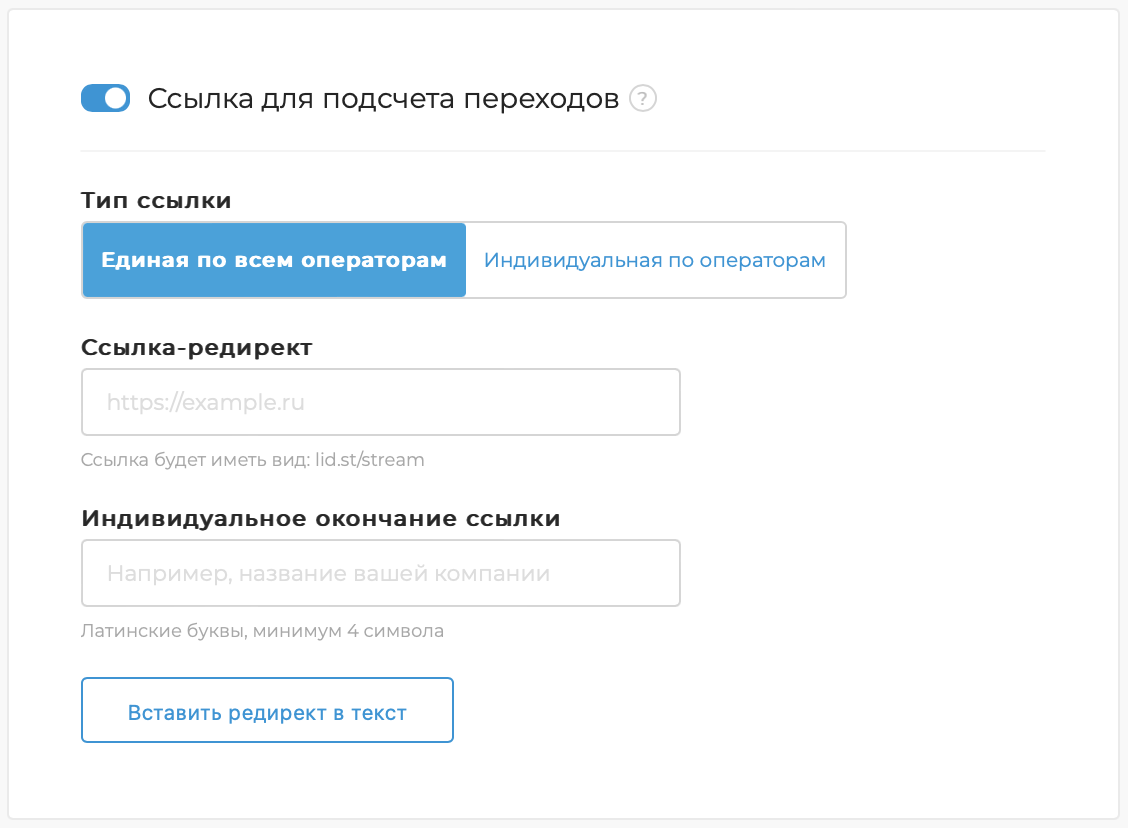The height and width of the screenshot is (828, 1128).
Task: Click the 'Тип ссылки' section label
Action: [x=155, y=200]
